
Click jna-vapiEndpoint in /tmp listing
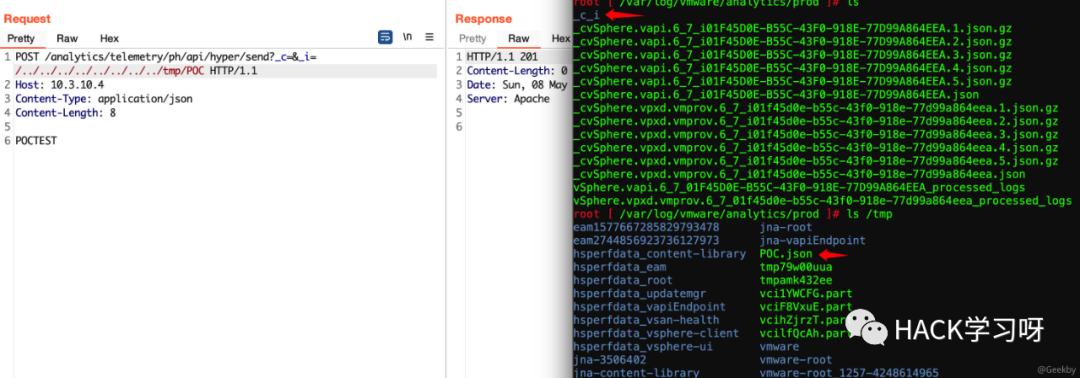click(x=812, y=240)
